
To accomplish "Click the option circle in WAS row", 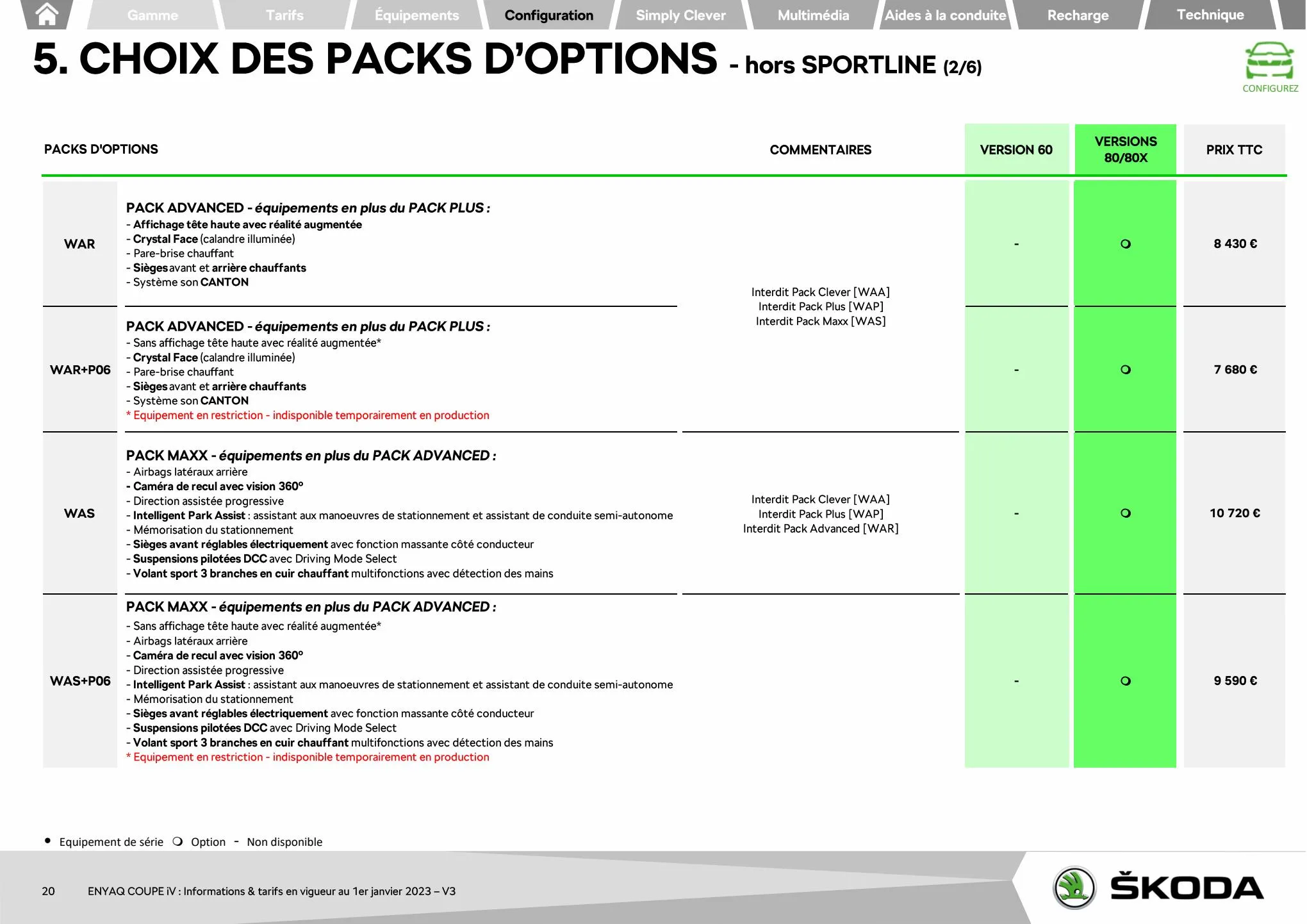I will pyautogui.click(x=1126, y=513).
